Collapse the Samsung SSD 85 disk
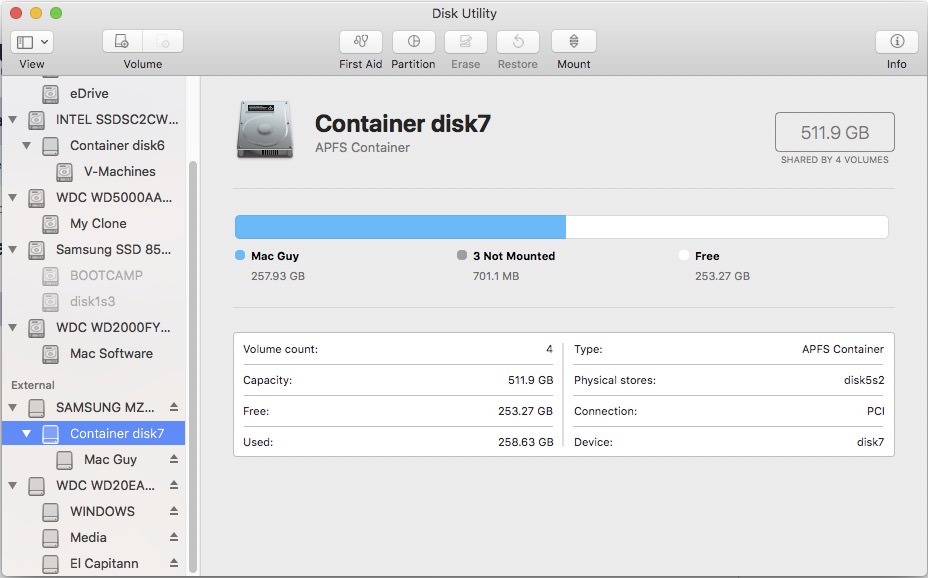 pyautogui.click(x=12, y=250)
